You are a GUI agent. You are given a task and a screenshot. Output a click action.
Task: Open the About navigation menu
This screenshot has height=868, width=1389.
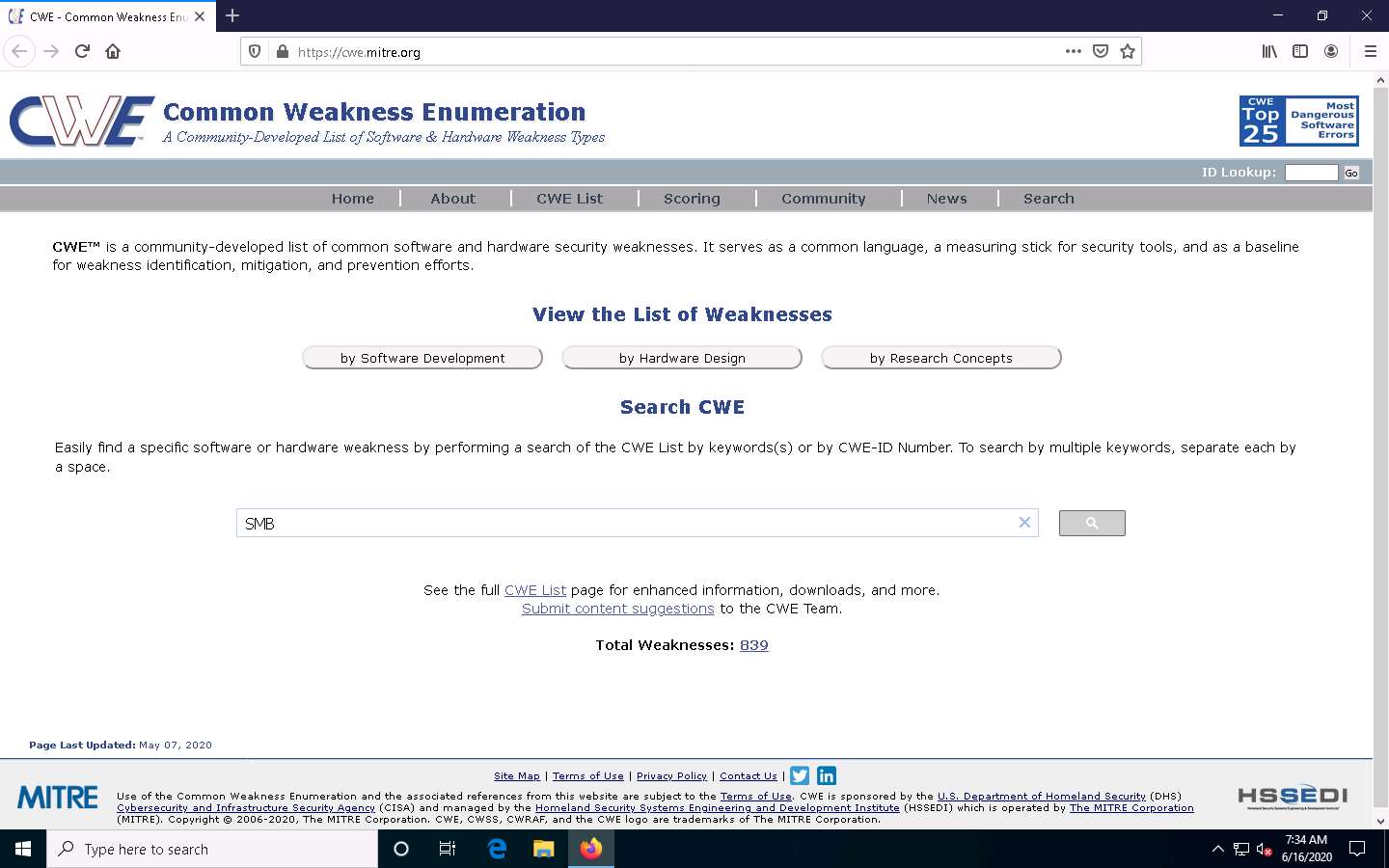coord(453,199)
